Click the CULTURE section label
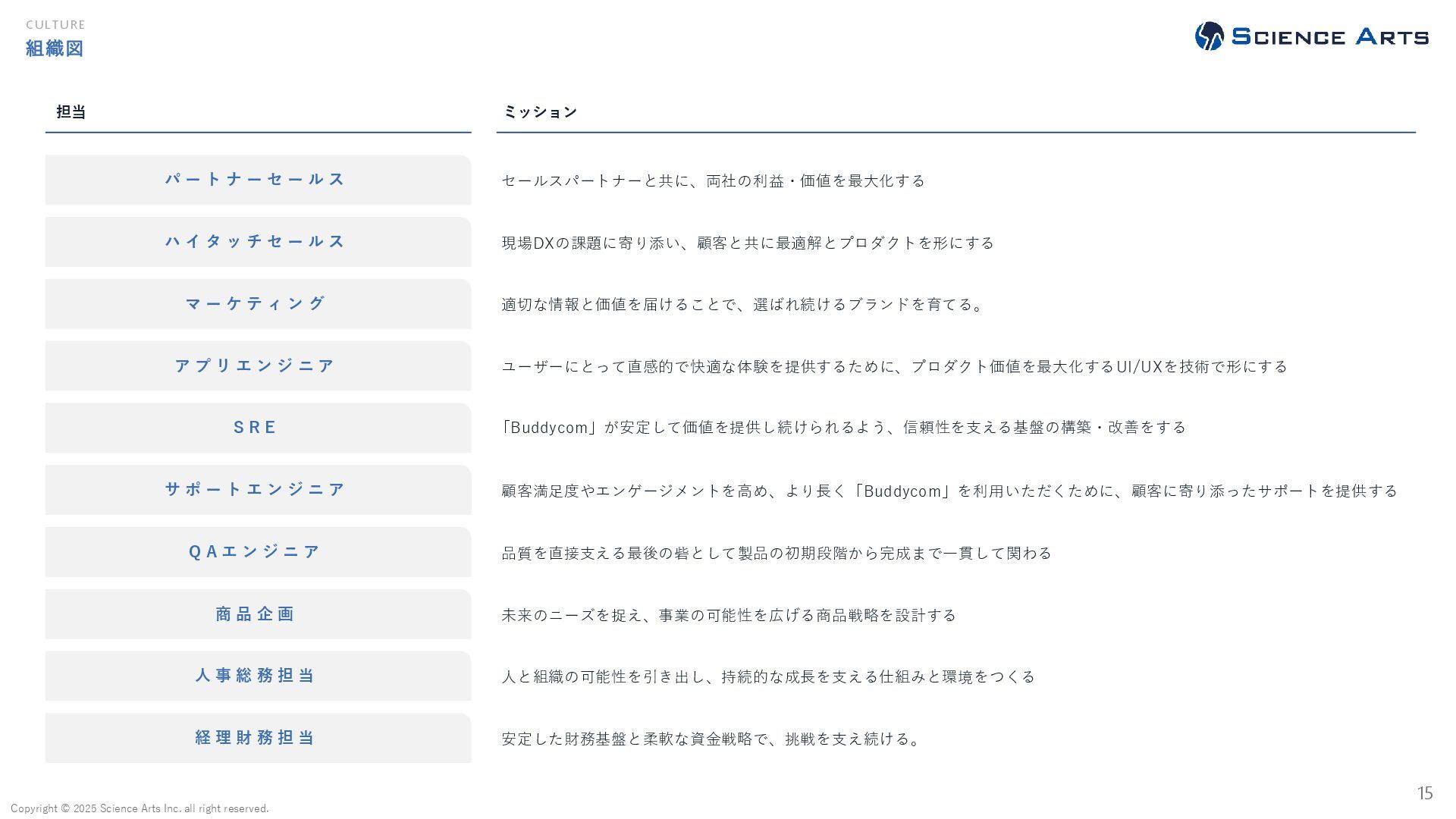The image size is (1456, 819). 55,24
